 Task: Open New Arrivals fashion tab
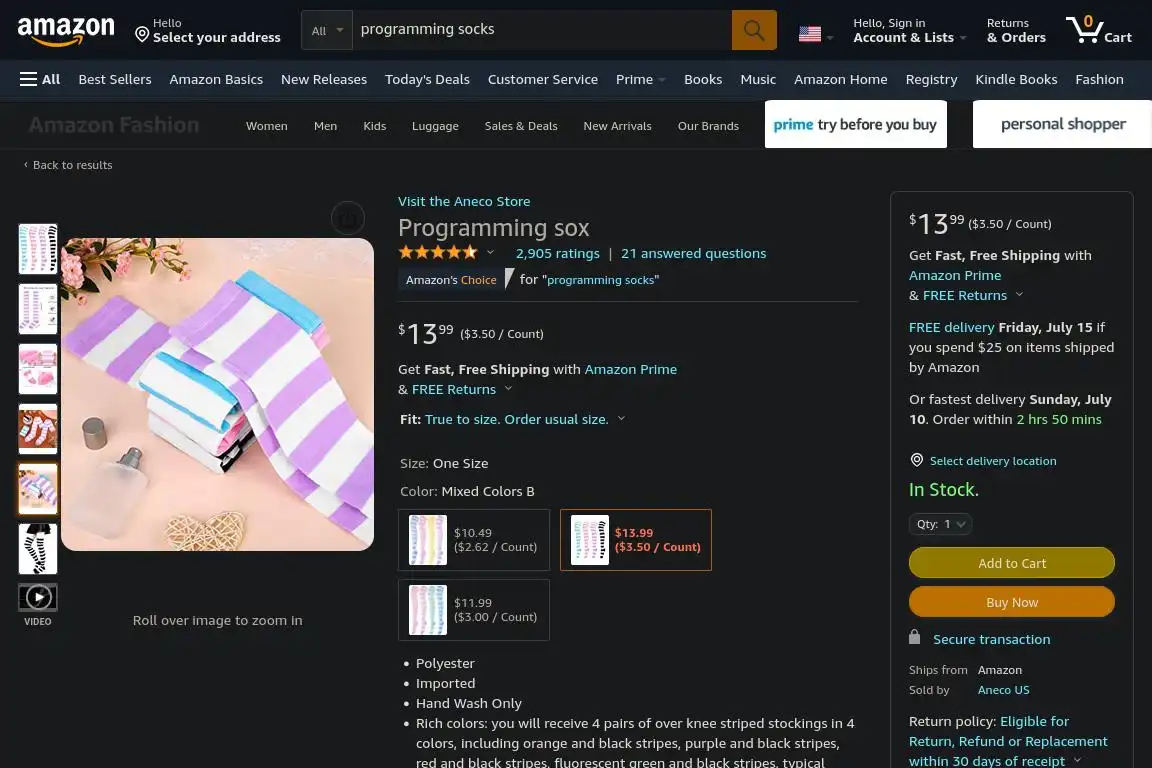(617, 126)
